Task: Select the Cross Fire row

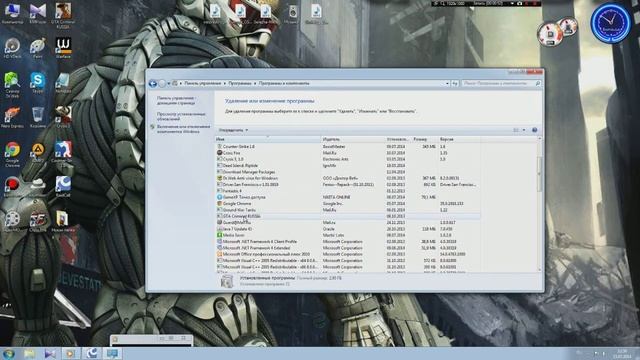Action: pos(348,153)
